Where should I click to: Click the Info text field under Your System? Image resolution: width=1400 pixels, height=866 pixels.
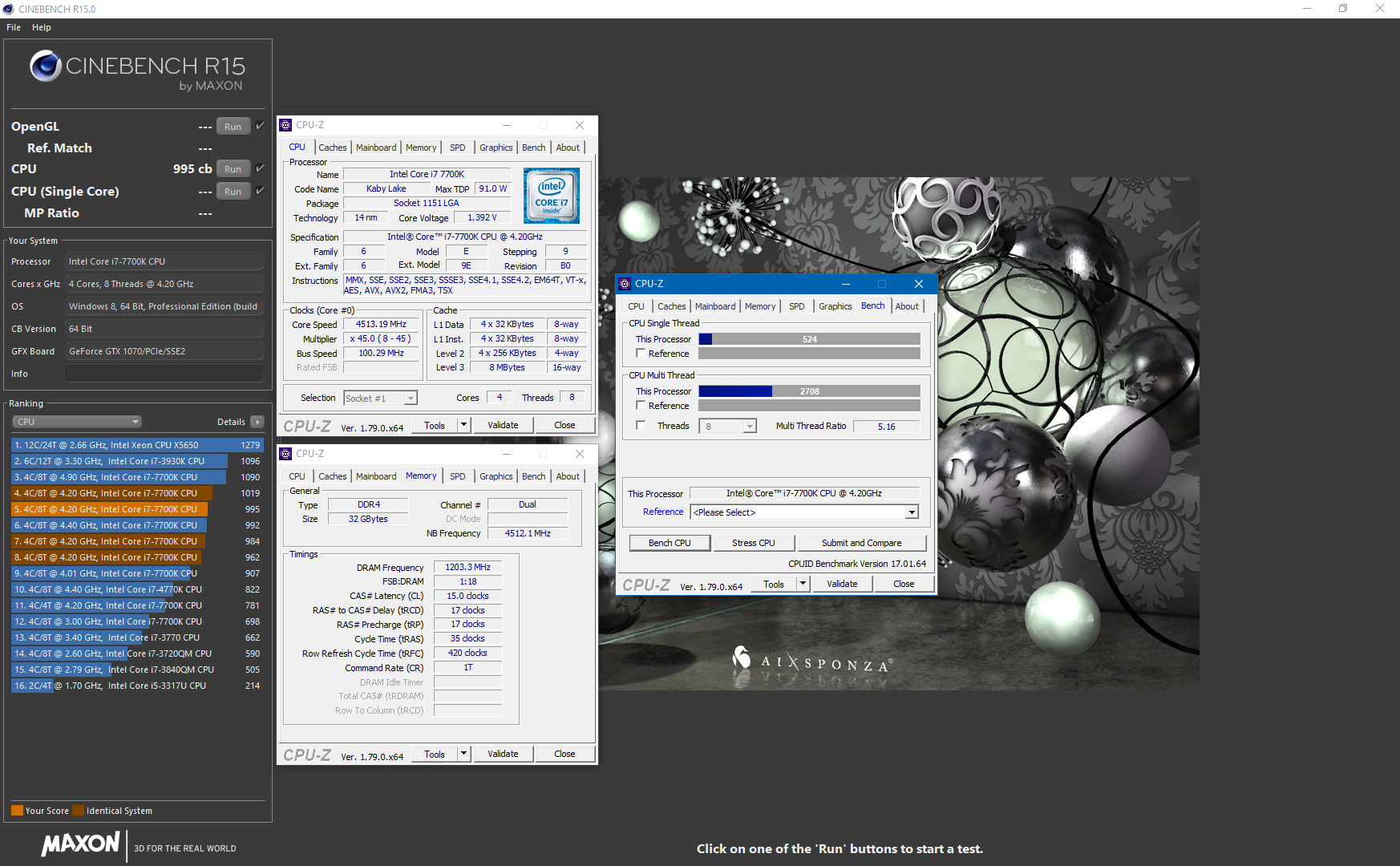(164, 374)
